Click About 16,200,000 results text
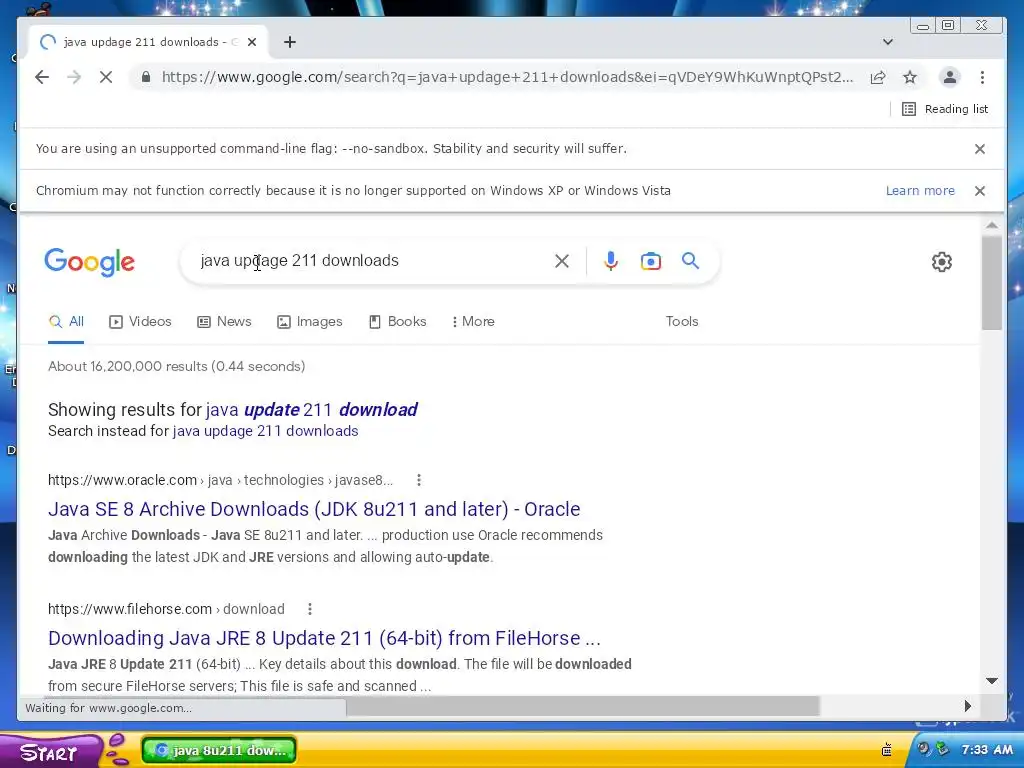1024x768 pixels. coord(176,366)
